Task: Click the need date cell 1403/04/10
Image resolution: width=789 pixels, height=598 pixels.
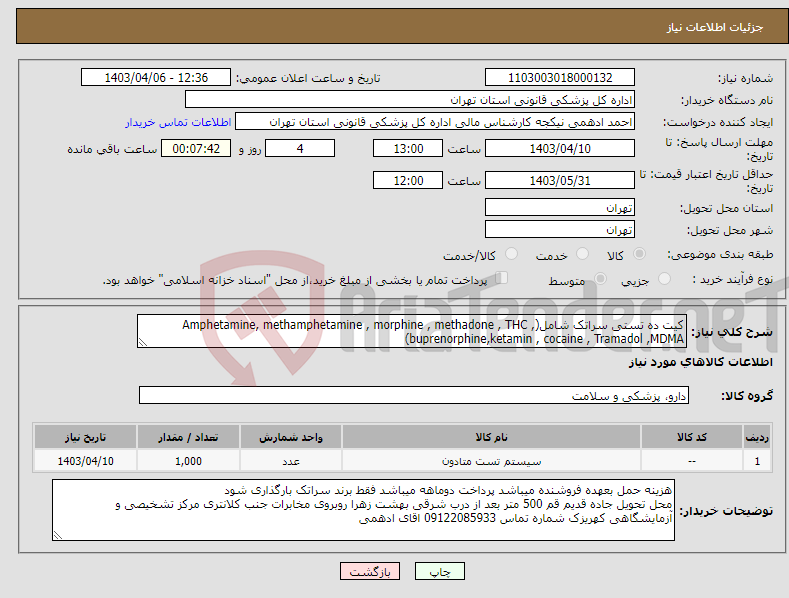Action: [85, 461]
